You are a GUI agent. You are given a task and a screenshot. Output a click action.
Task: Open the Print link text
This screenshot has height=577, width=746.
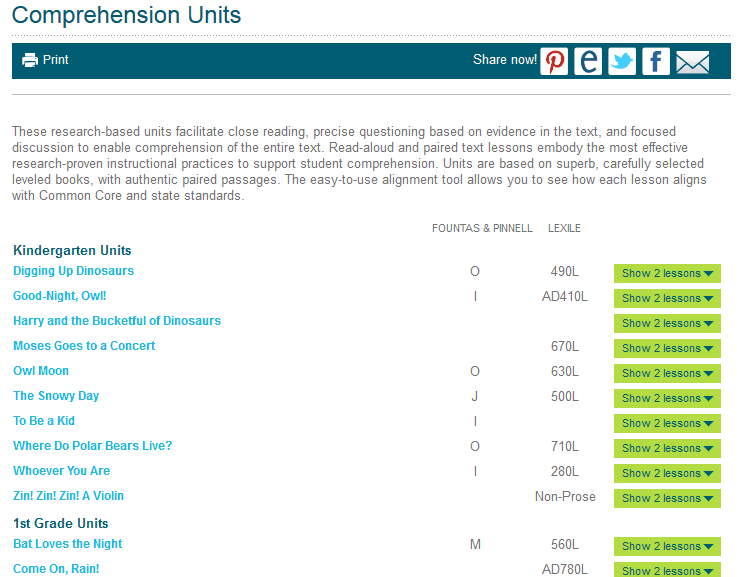[56, 60]
